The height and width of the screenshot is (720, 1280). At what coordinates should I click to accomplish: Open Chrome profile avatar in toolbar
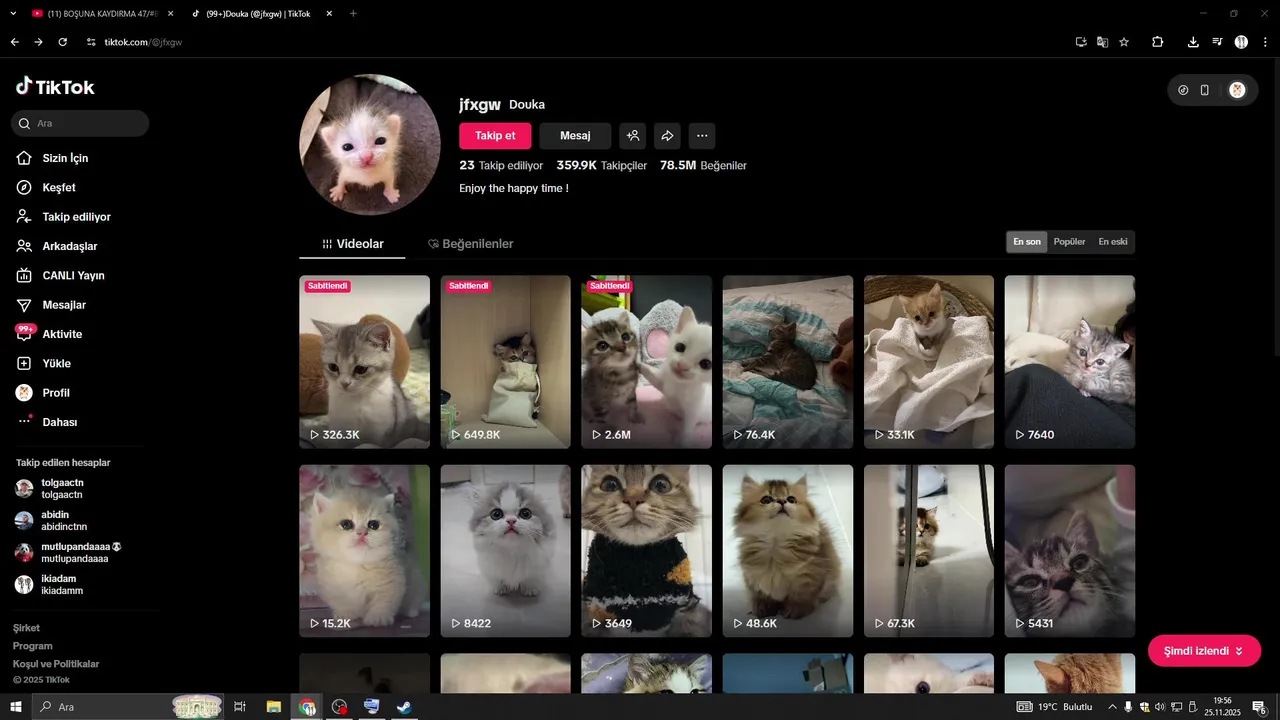(x=1241, y=42)
